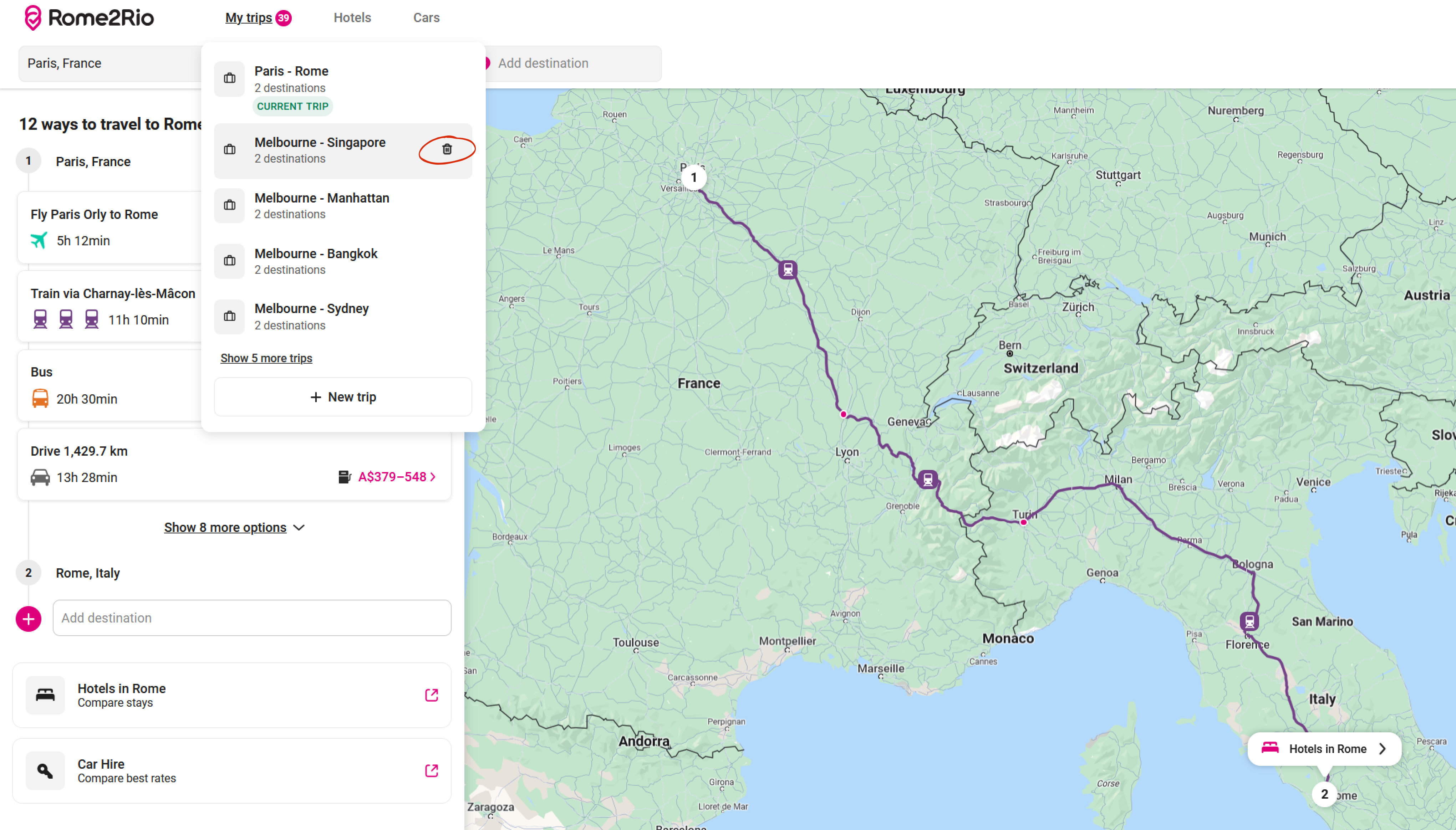Click the airplane icon for flight option

pyautogui.click(x=39, y=241)
